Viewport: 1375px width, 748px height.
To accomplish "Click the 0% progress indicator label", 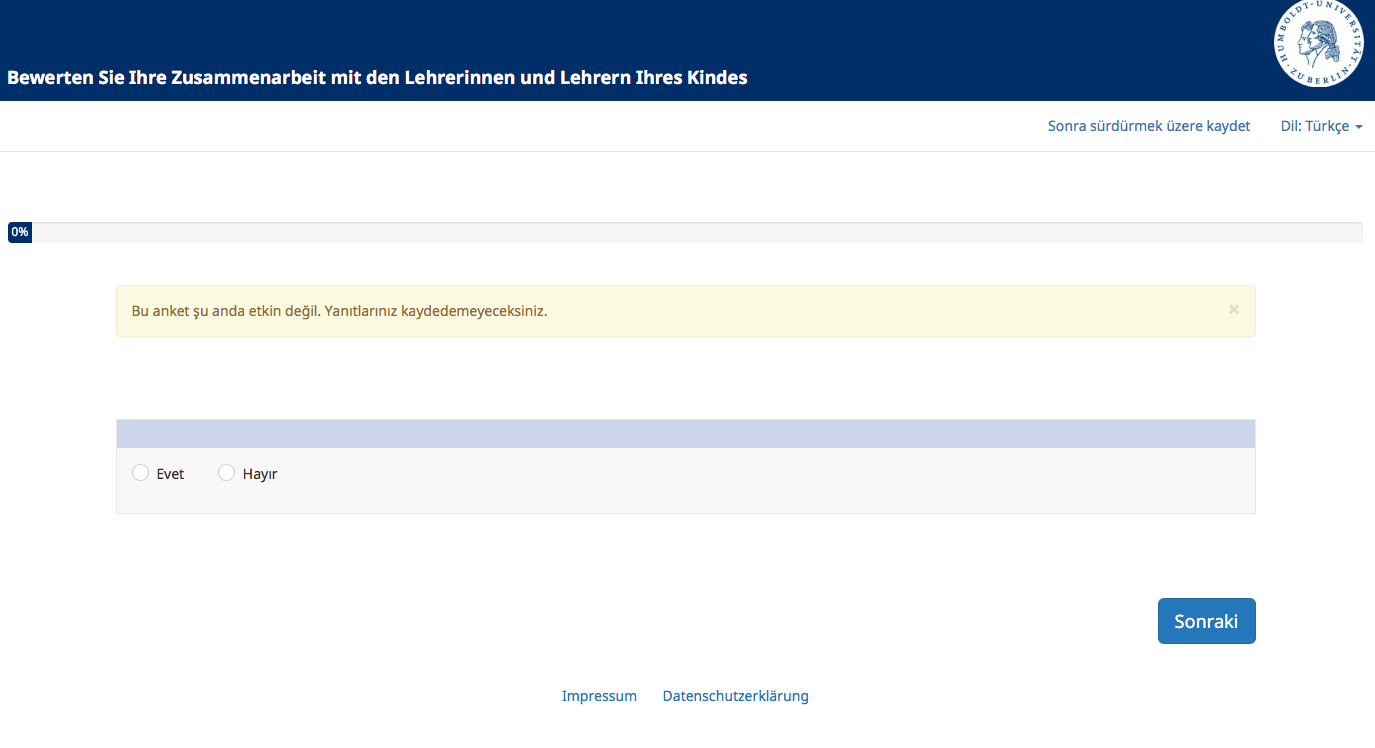I will [x=20, y=232].
